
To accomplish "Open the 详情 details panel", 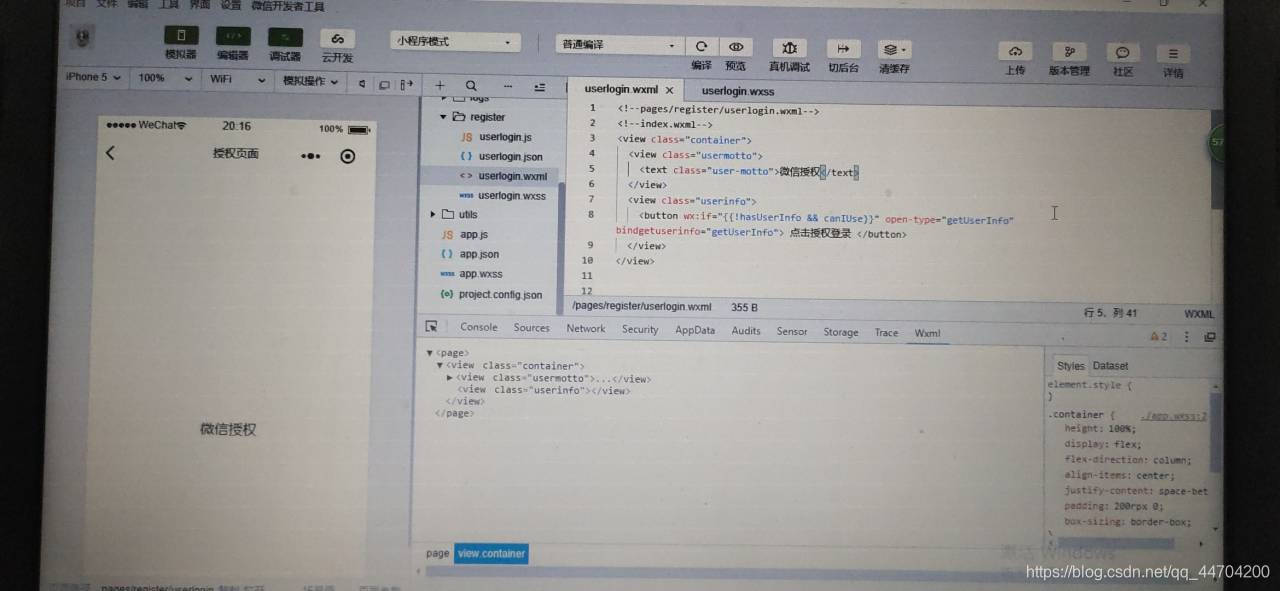I will [x=1173, y=54].
